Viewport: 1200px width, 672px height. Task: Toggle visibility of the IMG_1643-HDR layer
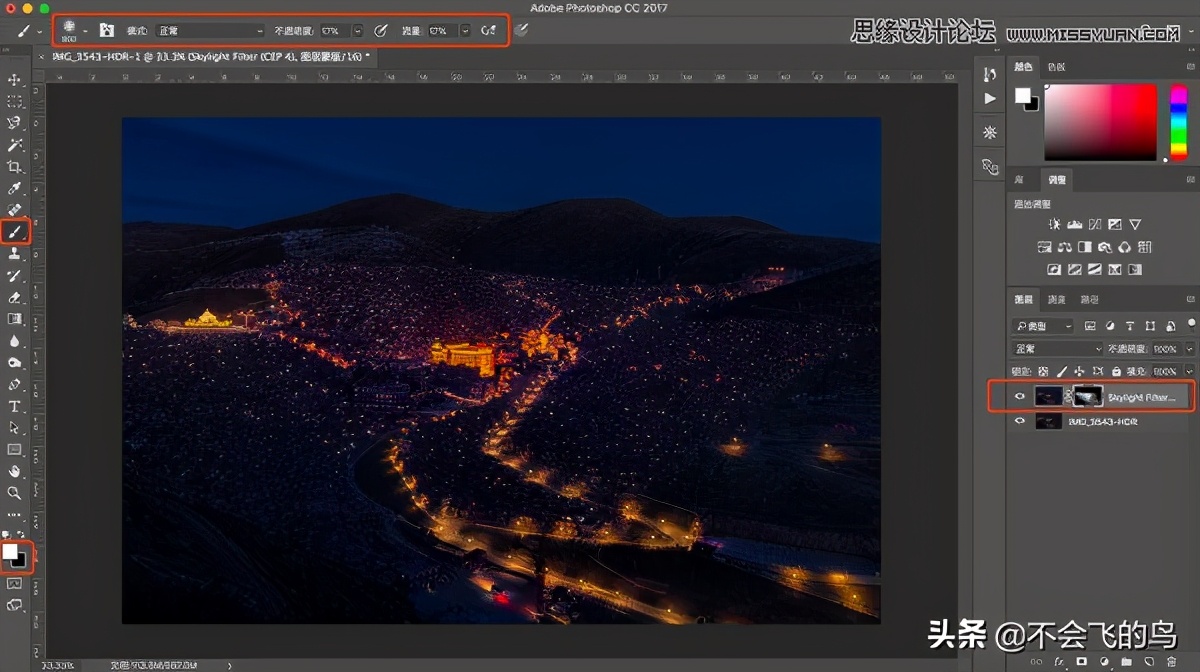click(1019, 420)
